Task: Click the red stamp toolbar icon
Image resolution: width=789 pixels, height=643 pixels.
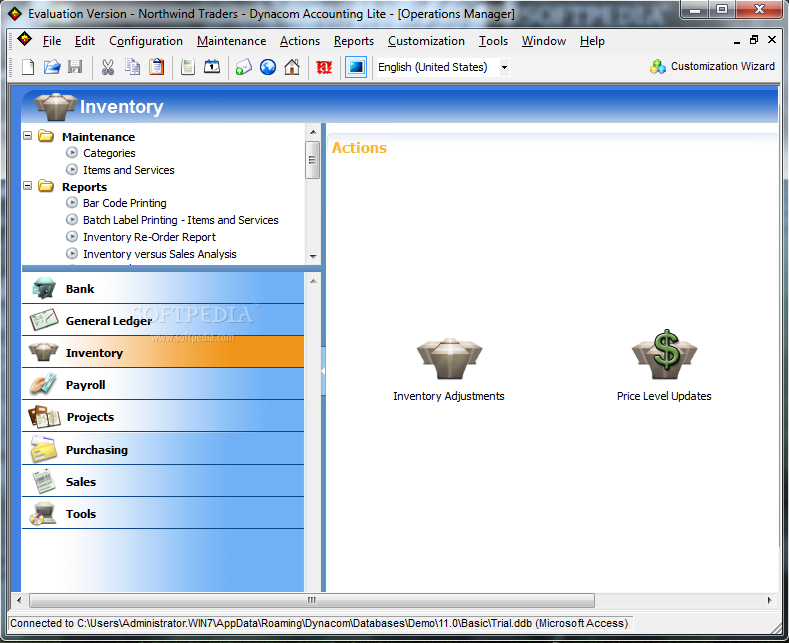Action: (324, 67)
